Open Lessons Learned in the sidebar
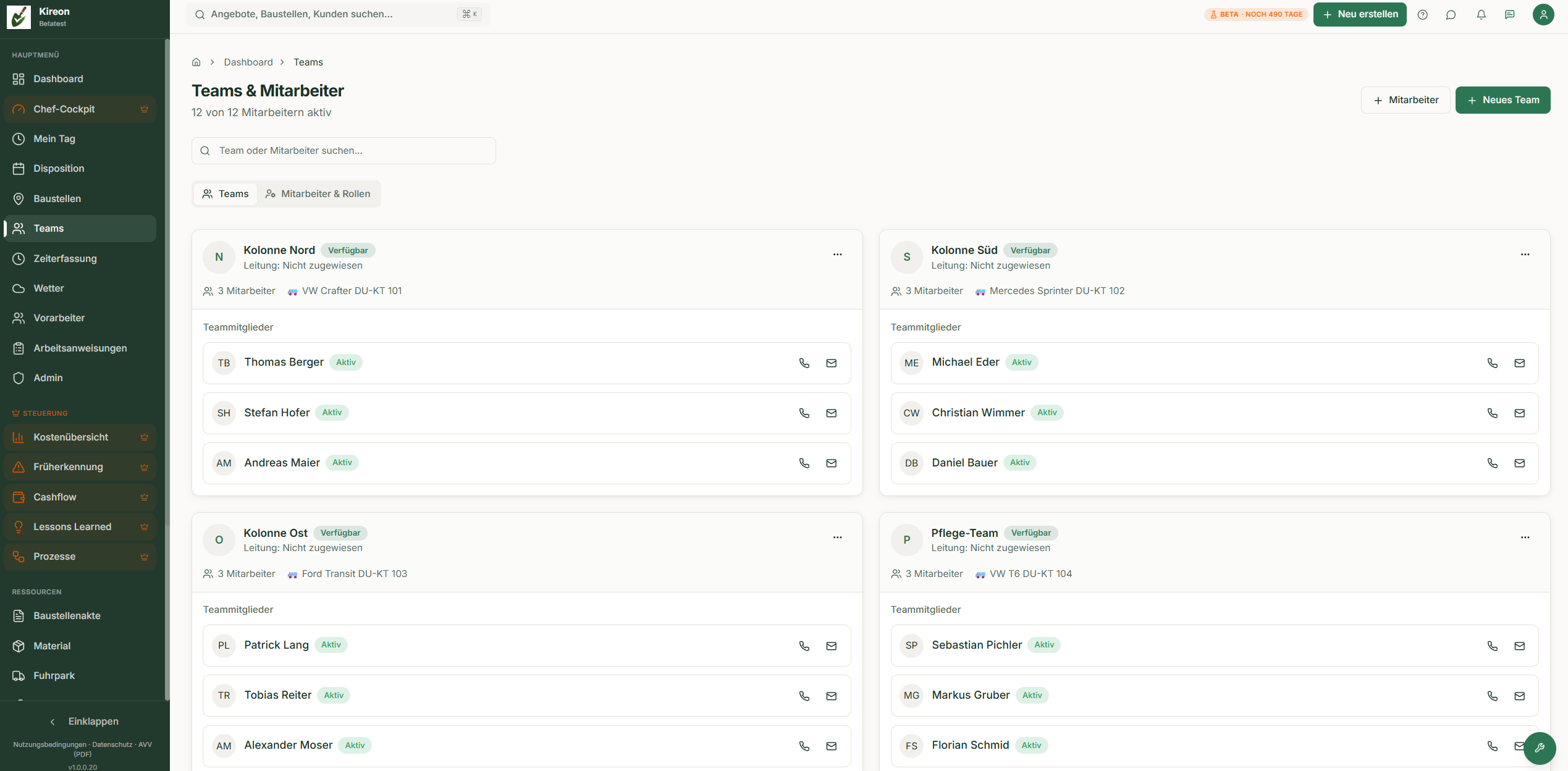 [80, 527]
